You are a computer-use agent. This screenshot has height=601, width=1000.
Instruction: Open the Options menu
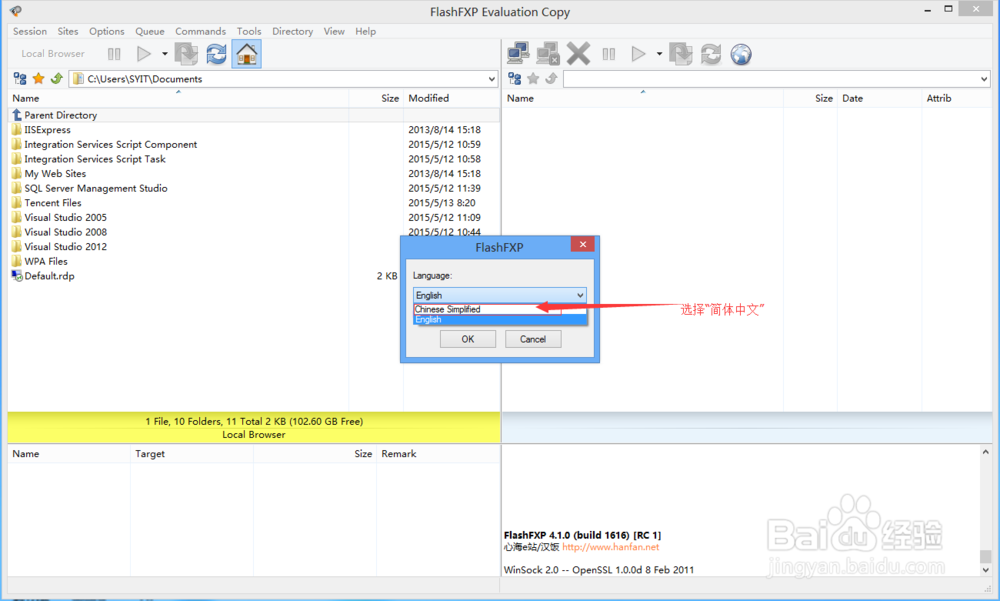[107, 31]
